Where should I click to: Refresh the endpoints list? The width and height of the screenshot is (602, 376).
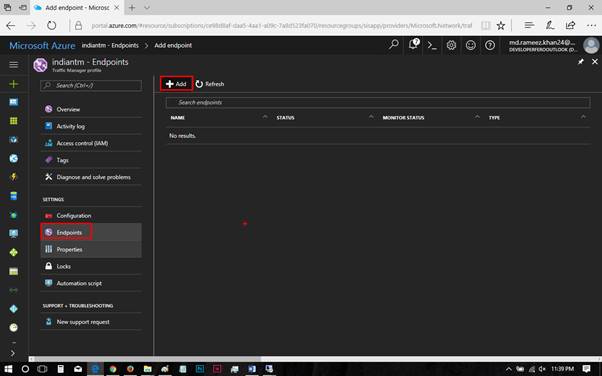(x=210, y=84)
